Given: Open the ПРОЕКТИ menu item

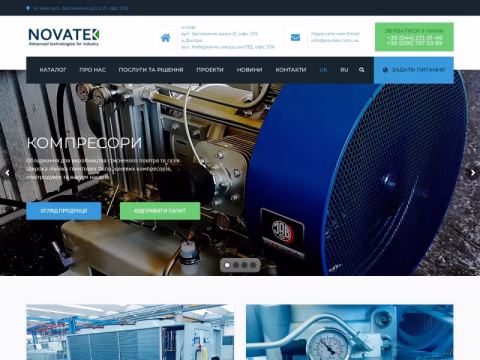Looking at the screenshot, I should coord(210,70).
